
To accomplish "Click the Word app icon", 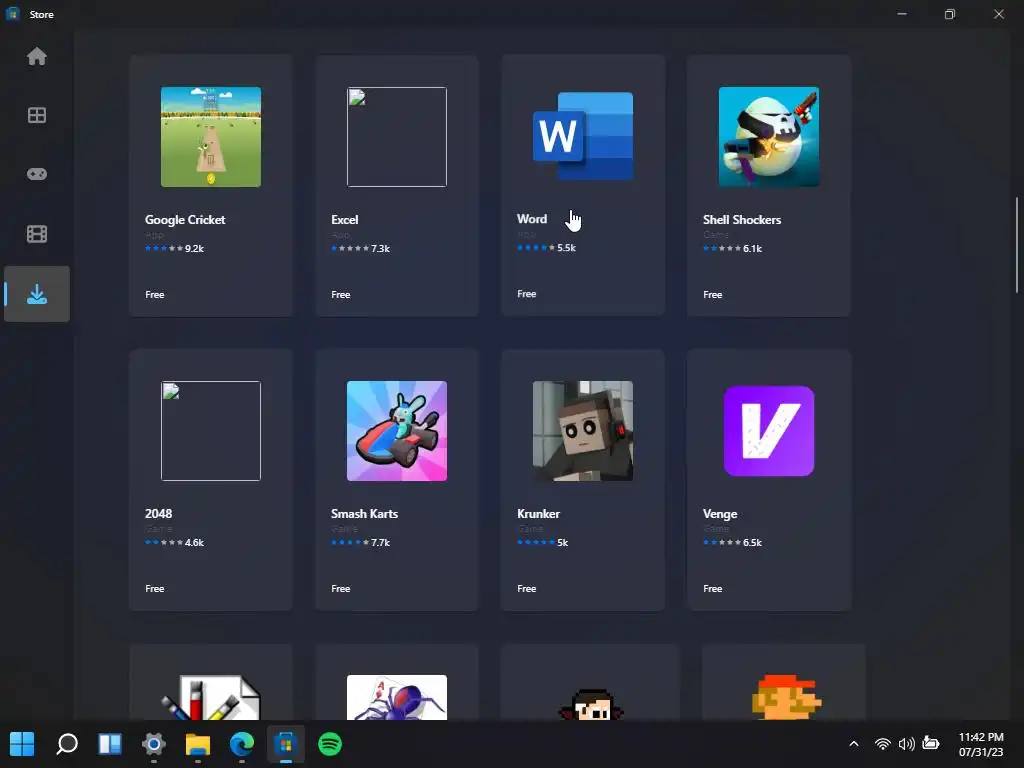I will pyautogui.click(x=583, y=136).
